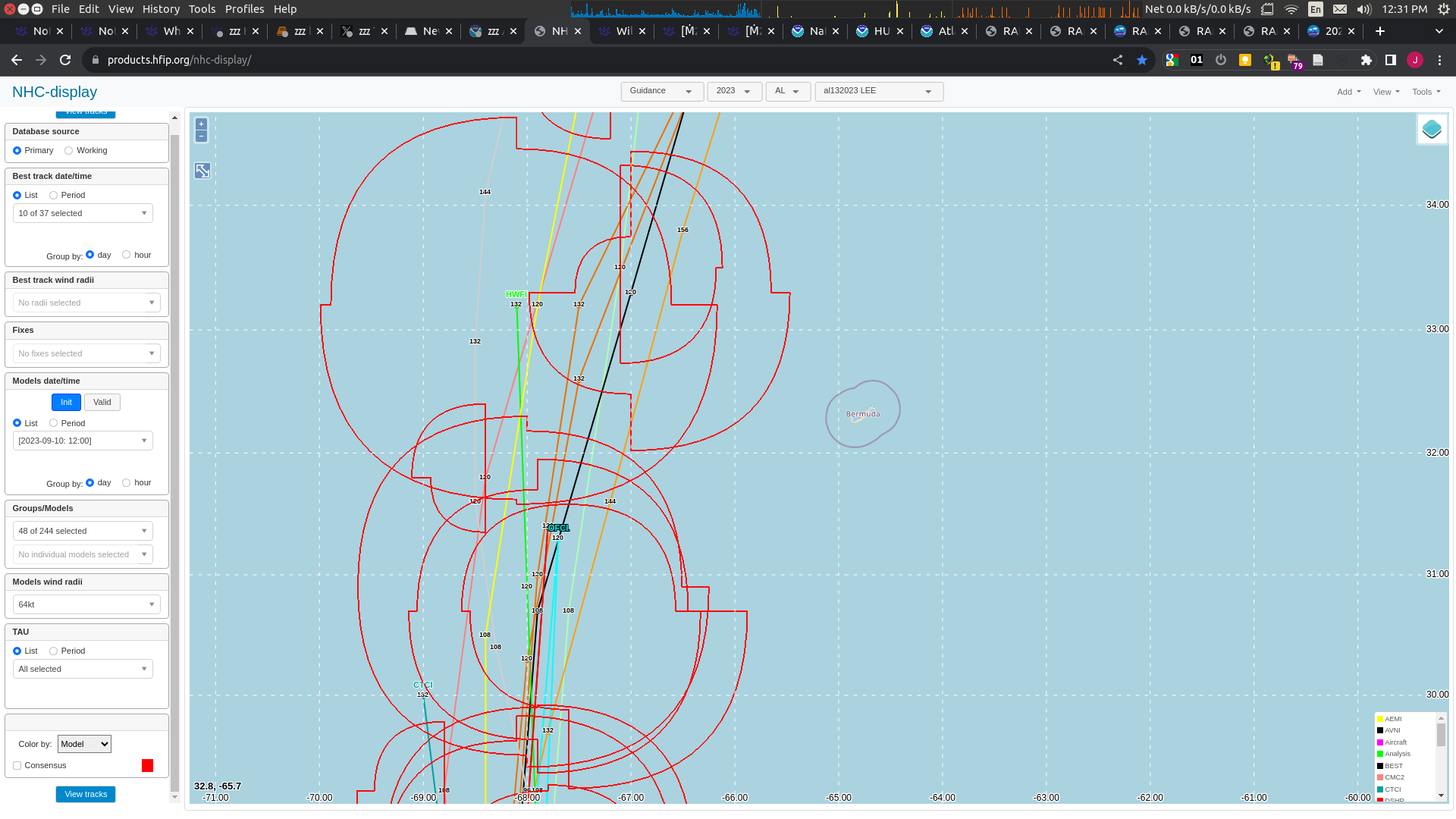Screen dimensions: 1456x819
Task: Show the tab search dropdown arrow
Action: (x=1439, y=31)
